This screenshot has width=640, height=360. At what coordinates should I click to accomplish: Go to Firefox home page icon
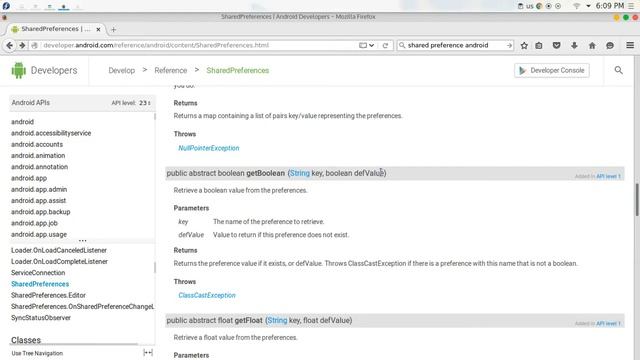tap(592, 45)
